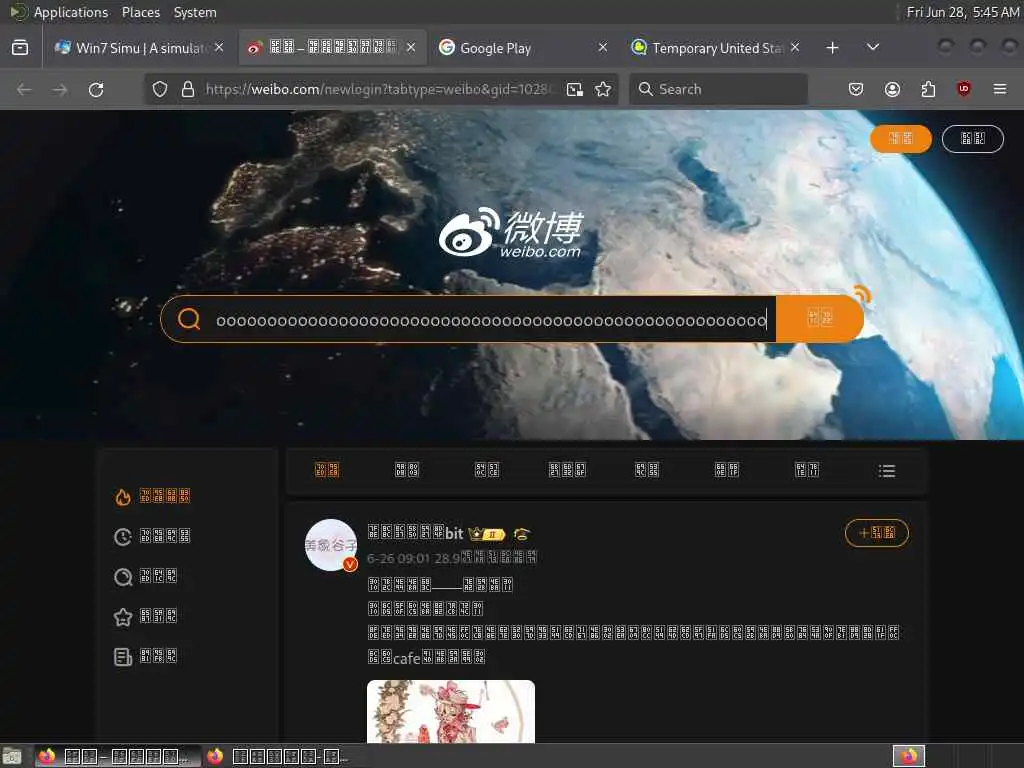Switch to the Win7 Simu tab

coord(138,48)
